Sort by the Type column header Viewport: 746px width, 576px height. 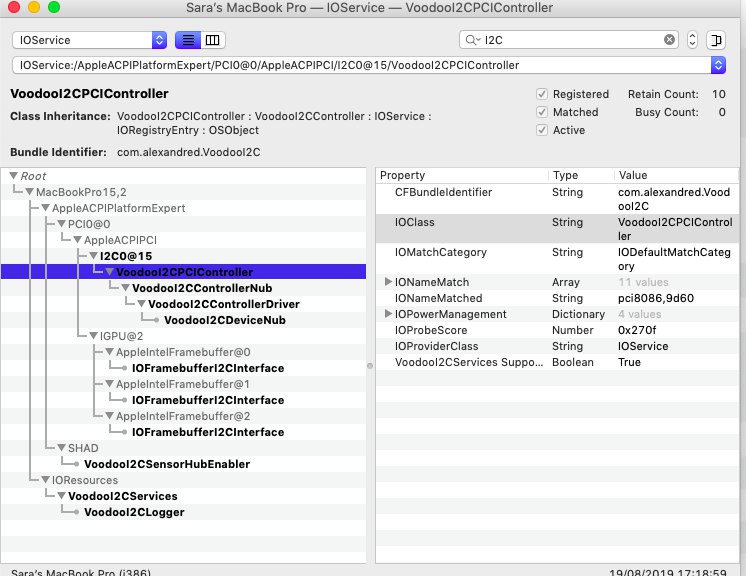[x=581, y=175]
